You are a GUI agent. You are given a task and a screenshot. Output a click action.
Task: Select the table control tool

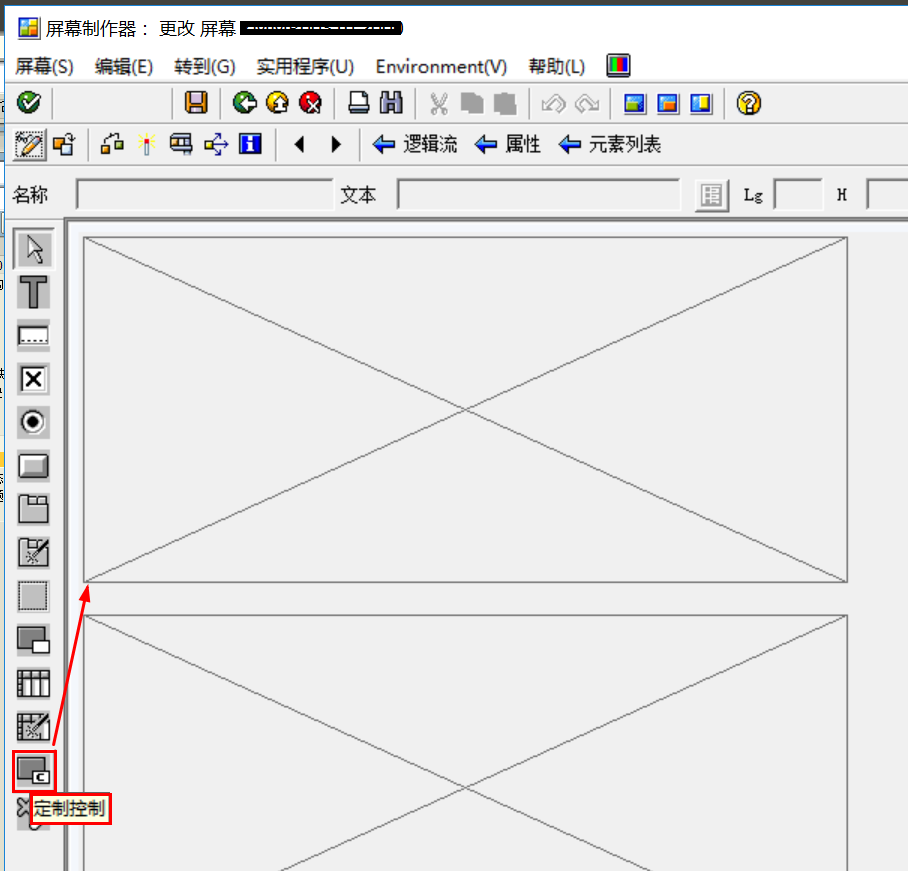point(34,683)
